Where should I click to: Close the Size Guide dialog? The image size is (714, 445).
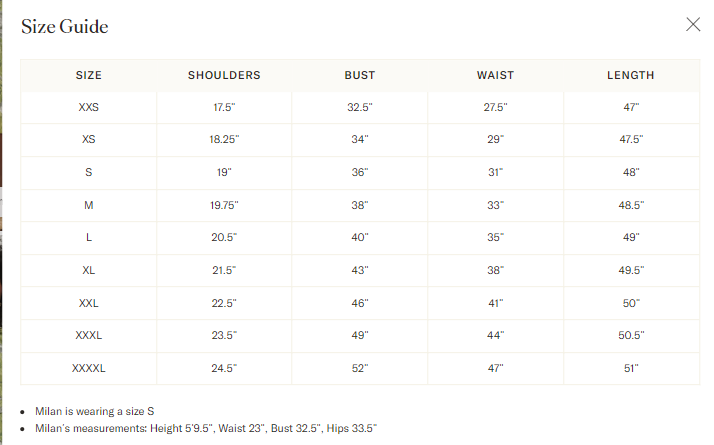[693, 25]
